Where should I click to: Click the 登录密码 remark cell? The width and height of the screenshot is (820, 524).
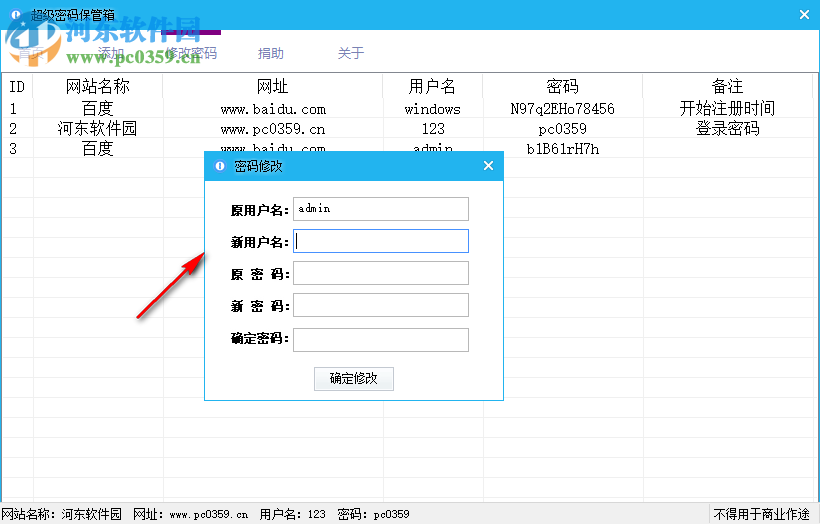tap(727, 129)
